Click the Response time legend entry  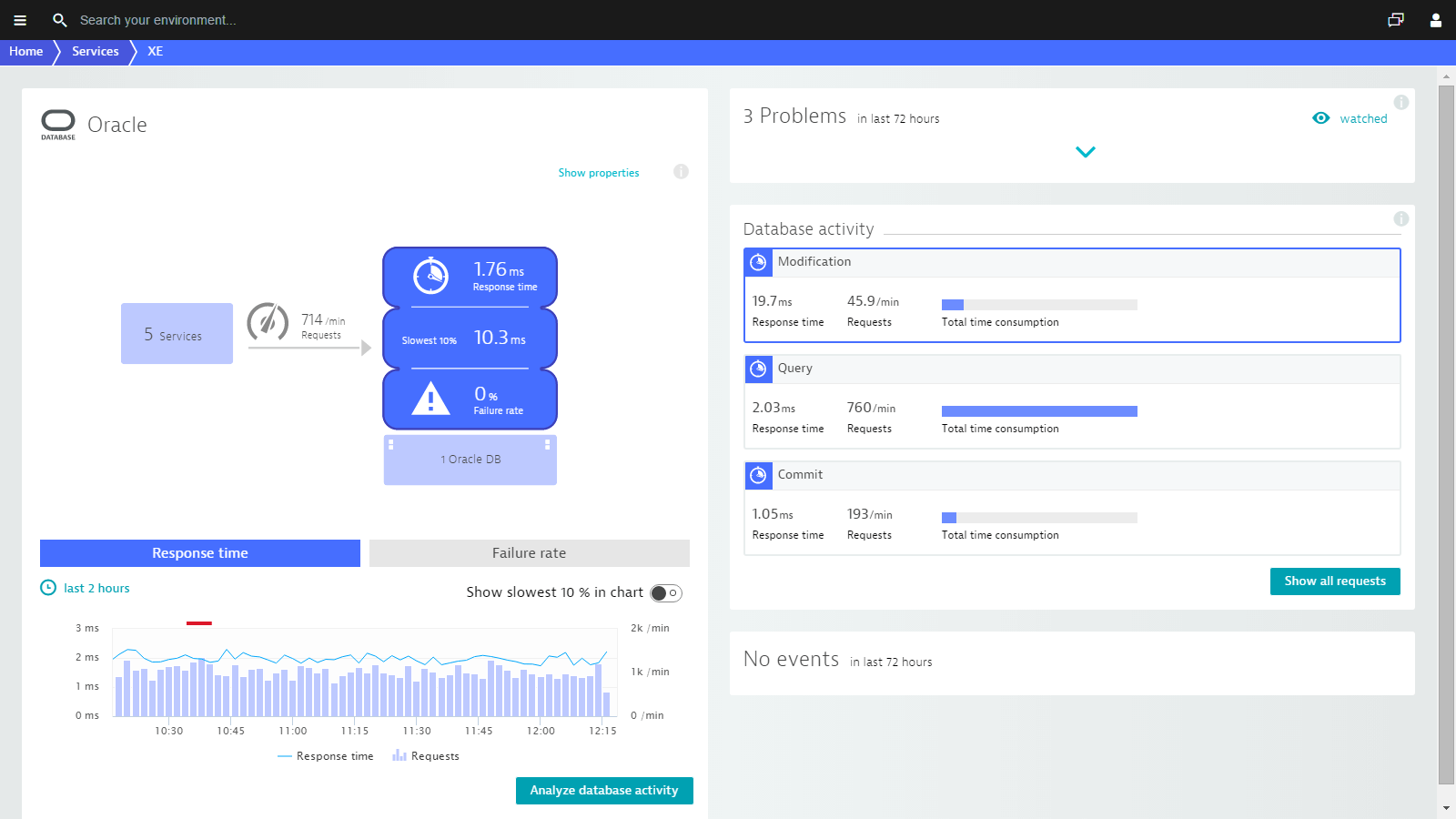[326, 756]
